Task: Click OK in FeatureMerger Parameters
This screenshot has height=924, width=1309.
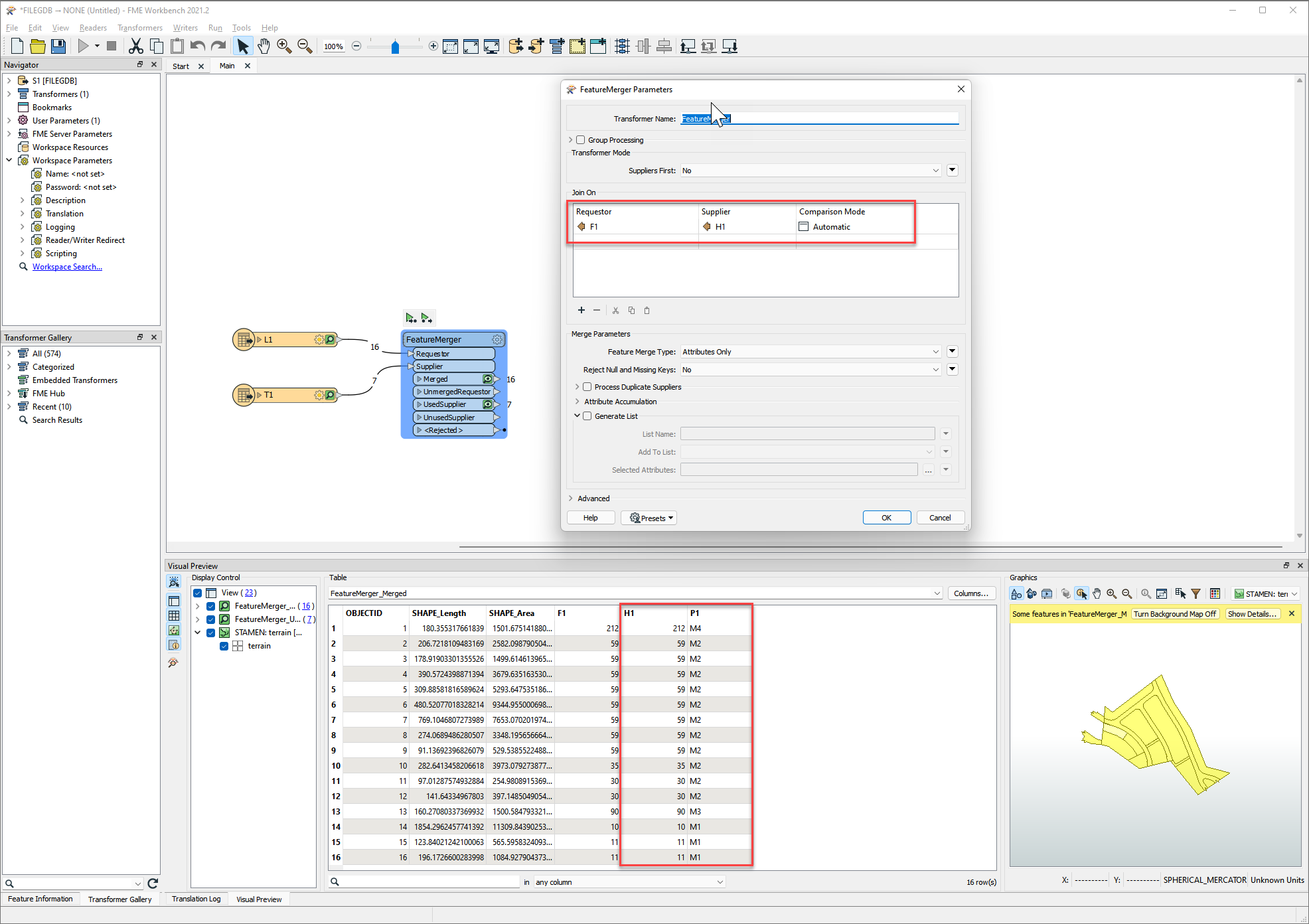Action: point(886,518)
